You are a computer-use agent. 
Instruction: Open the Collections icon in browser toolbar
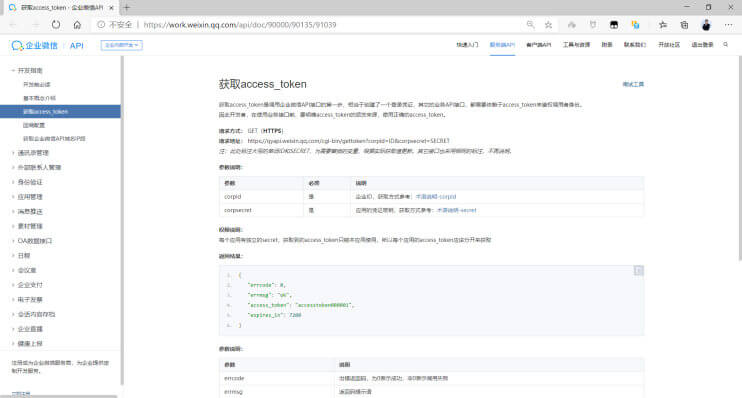(x=684, y=25)
